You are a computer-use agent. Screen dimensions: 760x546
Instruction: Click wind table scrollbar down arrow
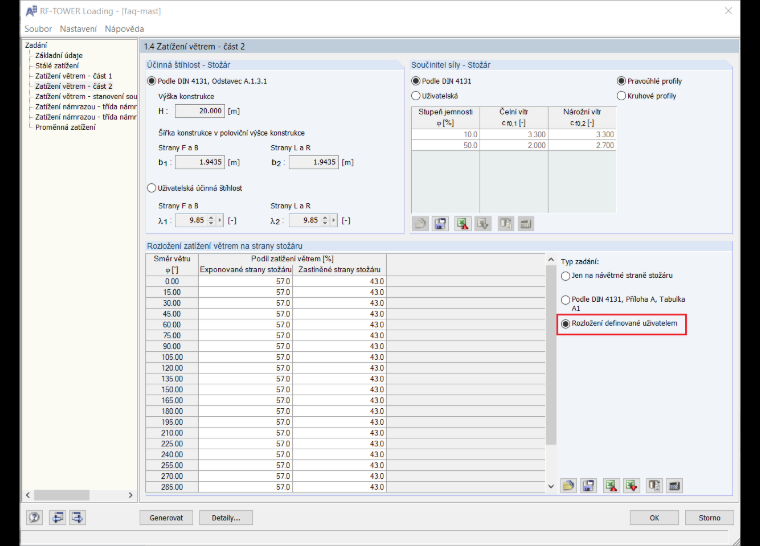(551, 486)
